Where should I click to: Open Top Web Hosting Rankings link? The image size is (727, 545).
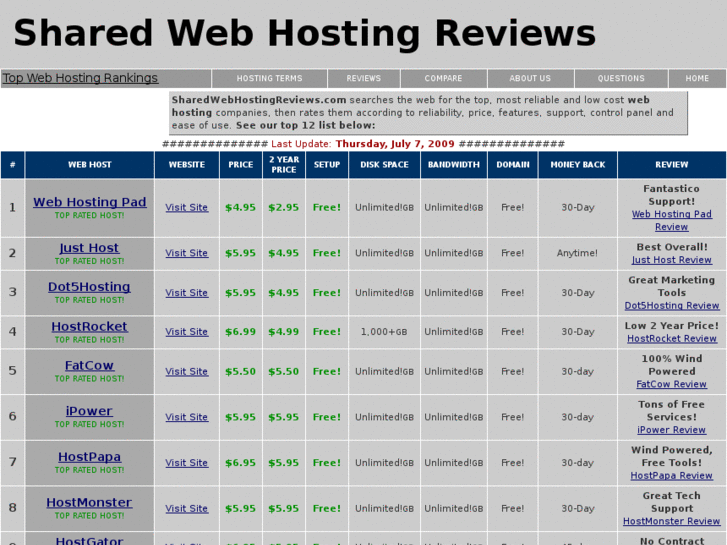pos(80,78)
